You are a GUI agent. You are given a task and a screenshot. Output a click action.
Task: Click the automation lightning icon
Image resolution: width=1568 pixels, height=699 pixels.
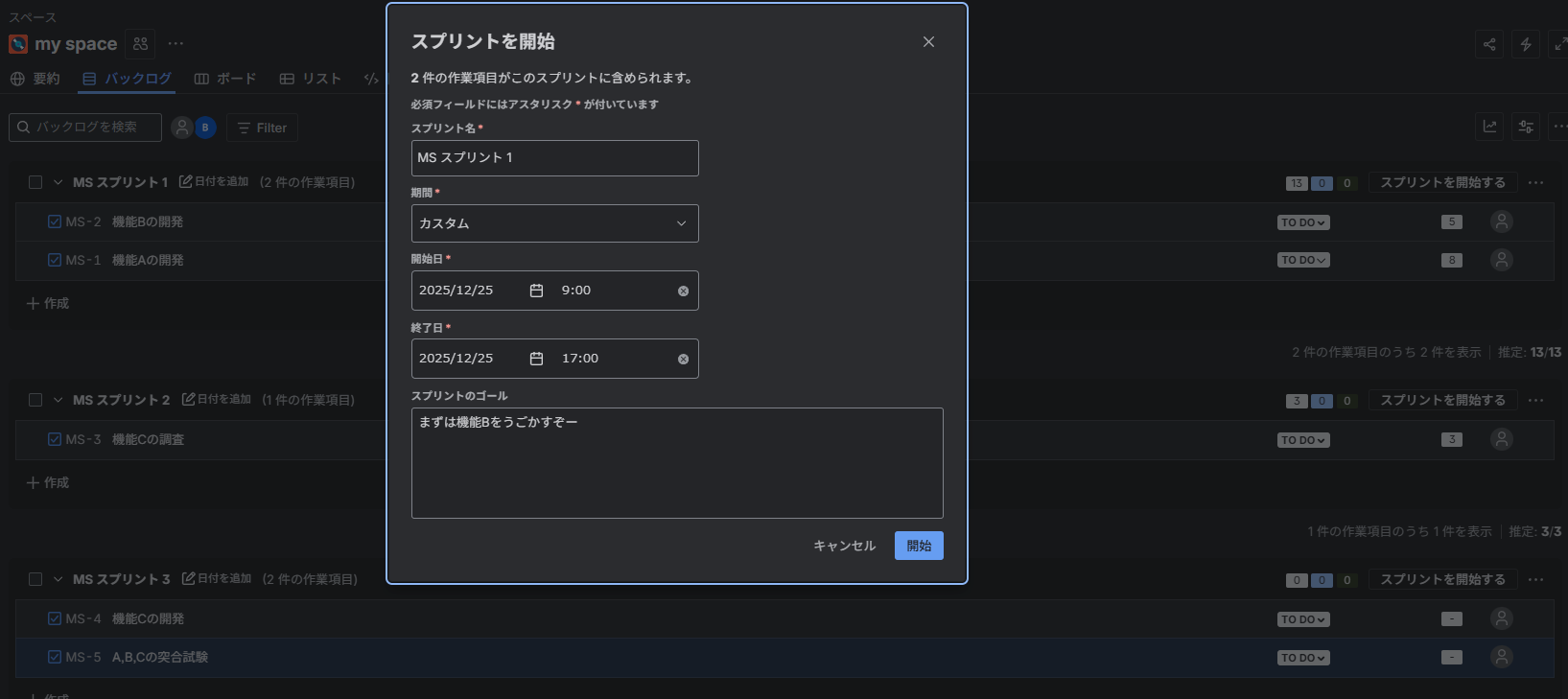click(1526, 44)
